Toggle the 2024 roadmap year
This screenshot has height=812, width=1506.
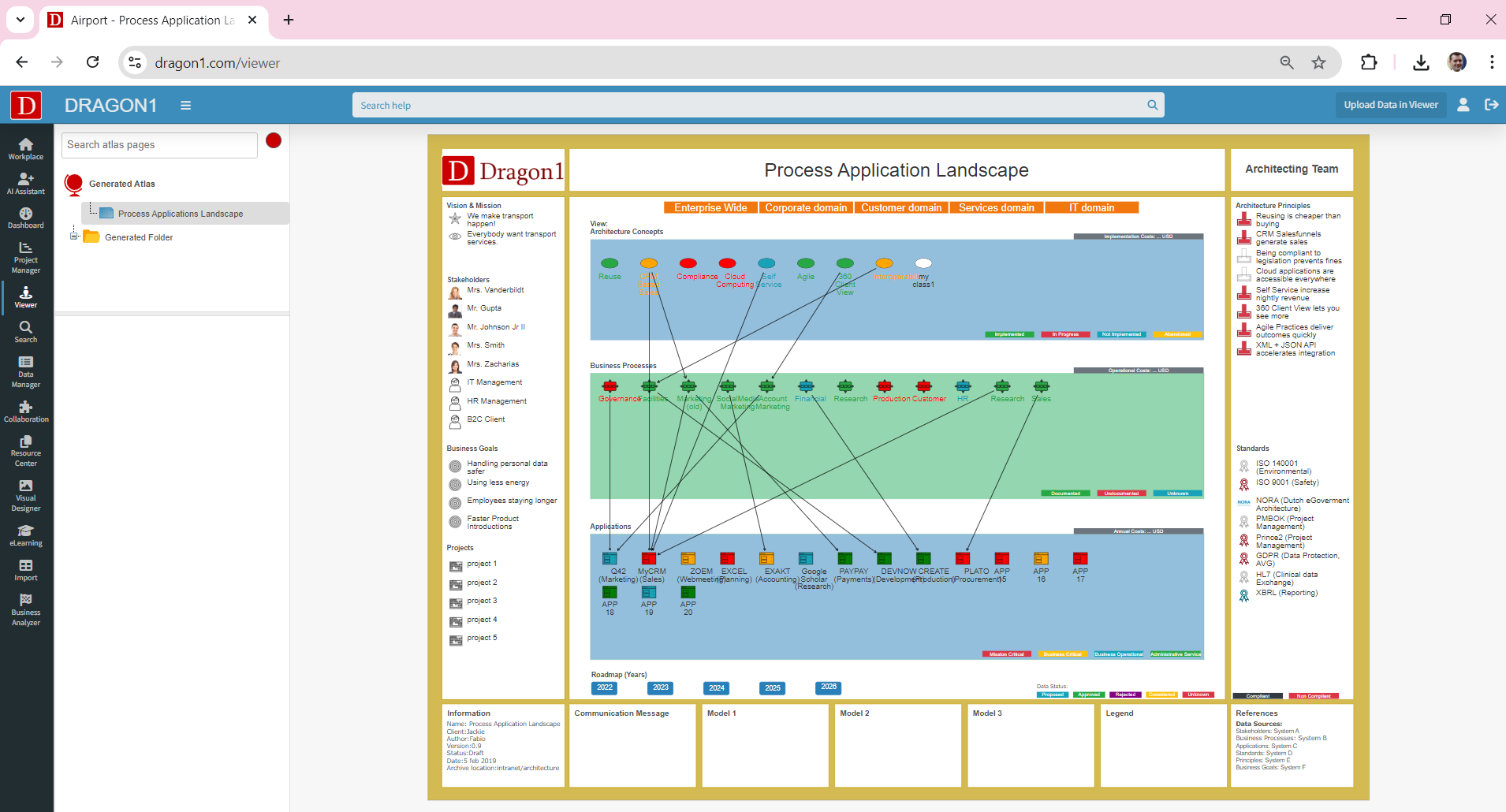(x=716, y=687)
